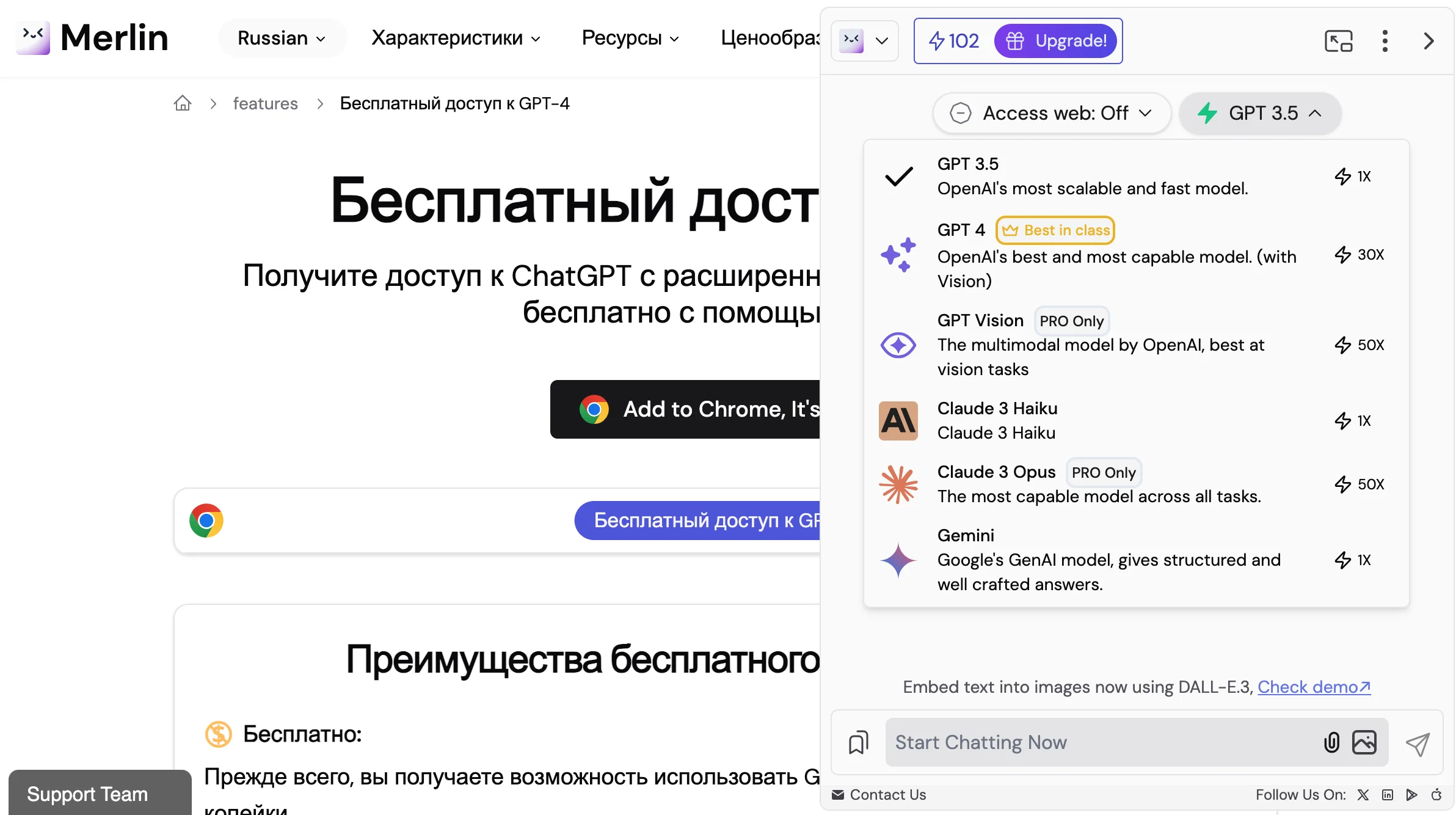1456x815 pixels.
Task: Open the saved prompts bookmark icon
Action: pyautogui.click(x=858, y=742)
